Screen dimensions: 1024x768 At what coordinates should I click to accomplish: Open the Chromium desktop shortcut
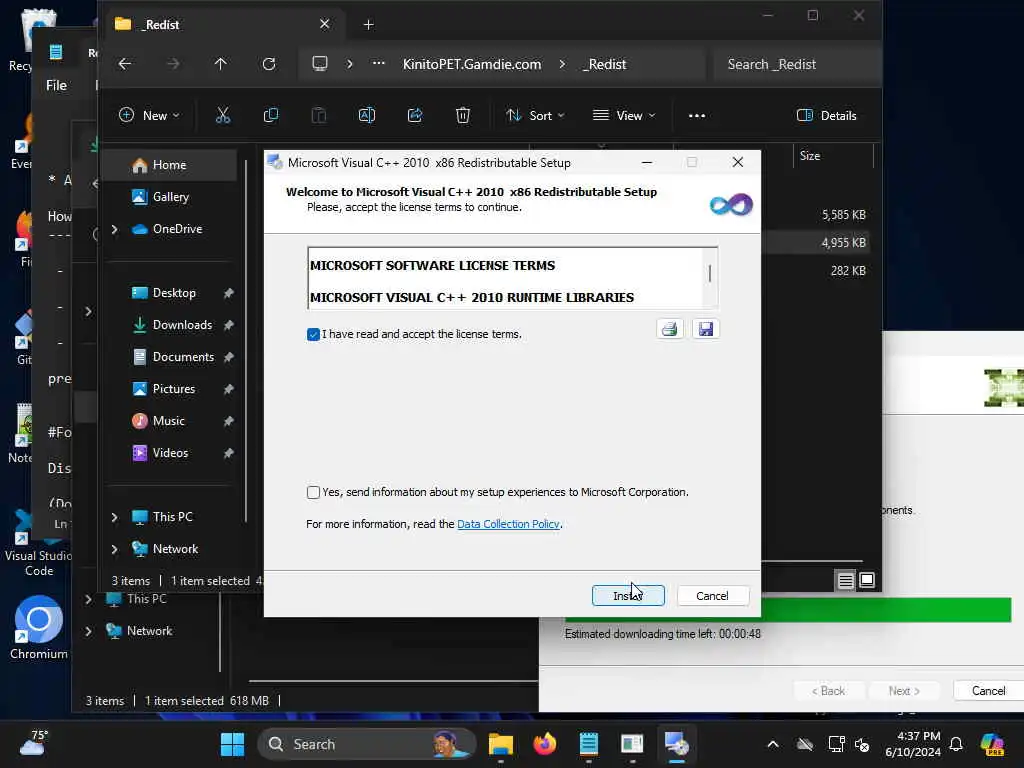click(x=39, y=628)
